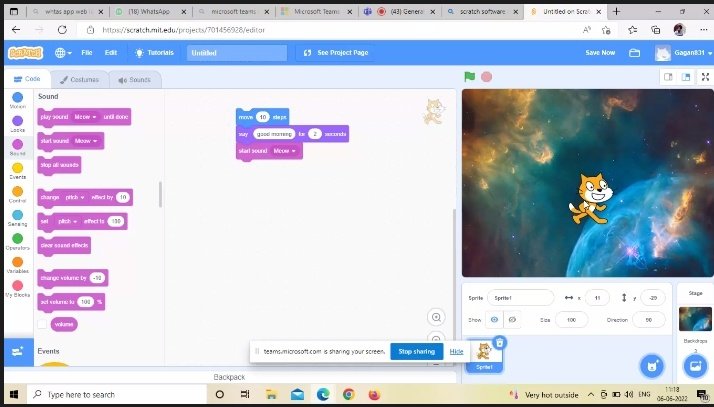Image resolution: width=714 pixels, height=407 pixels.
Task: Click the value in change volume by block
Action: point(97,278)
